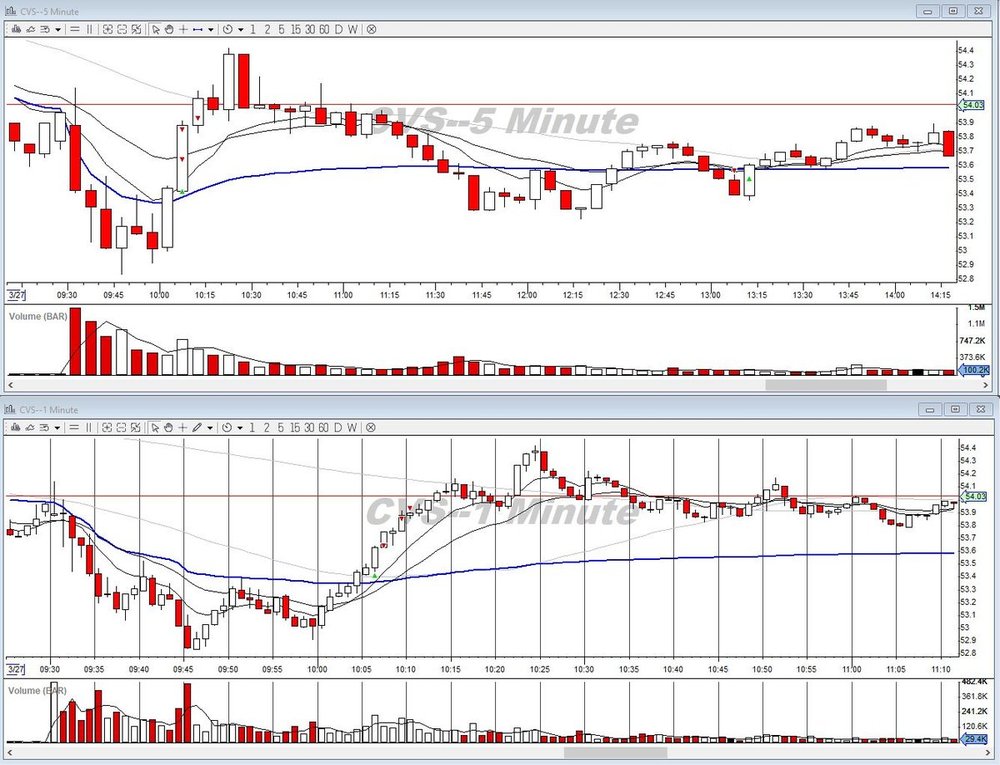Set 60 minute interval in 1 Minute window

click(x=323, y=428)
